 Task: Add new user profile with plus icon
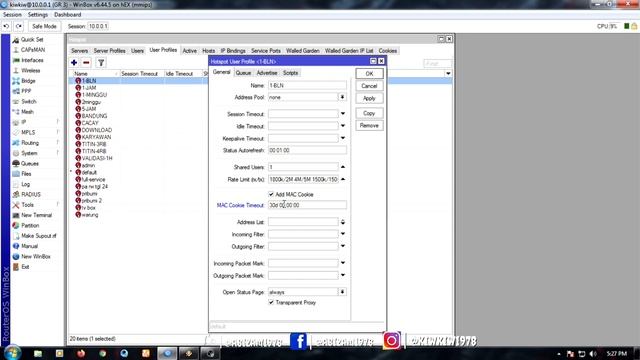pyautogui.click(x=74, y=62)
